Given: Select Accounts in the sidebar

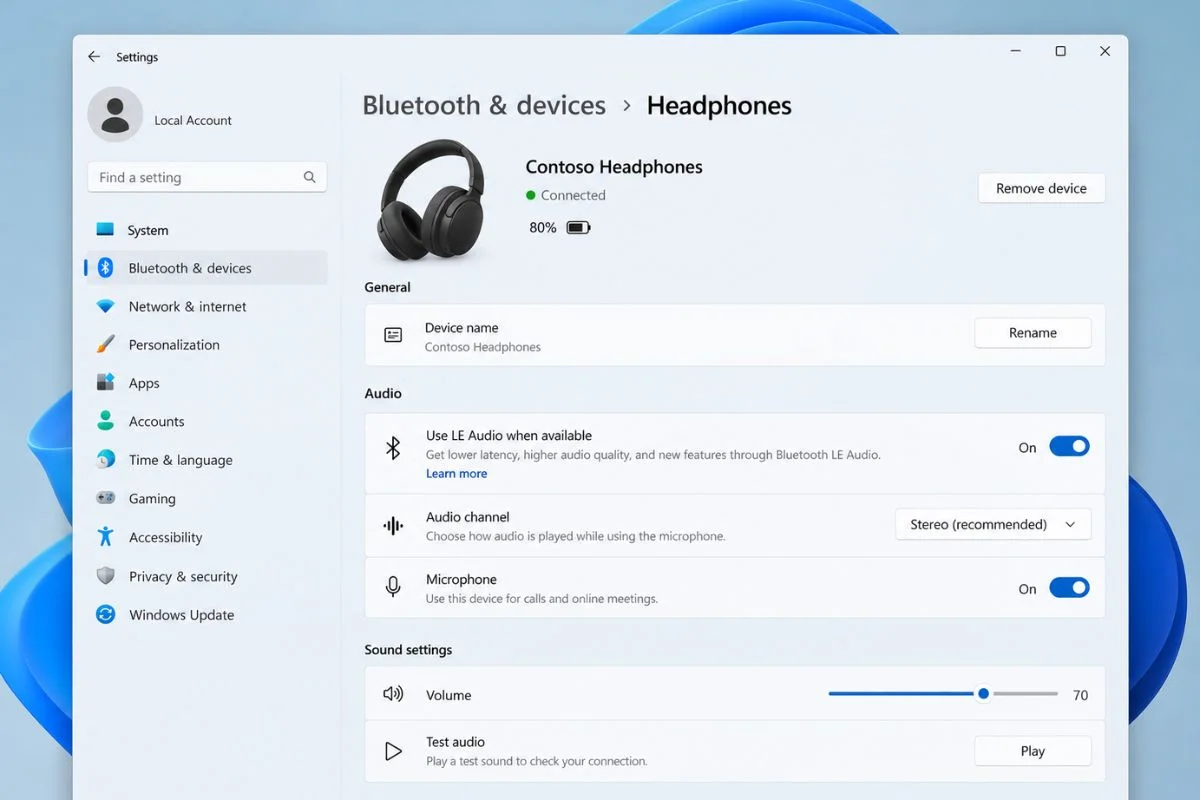Looking at the screenshot, I should pos(206,422).
